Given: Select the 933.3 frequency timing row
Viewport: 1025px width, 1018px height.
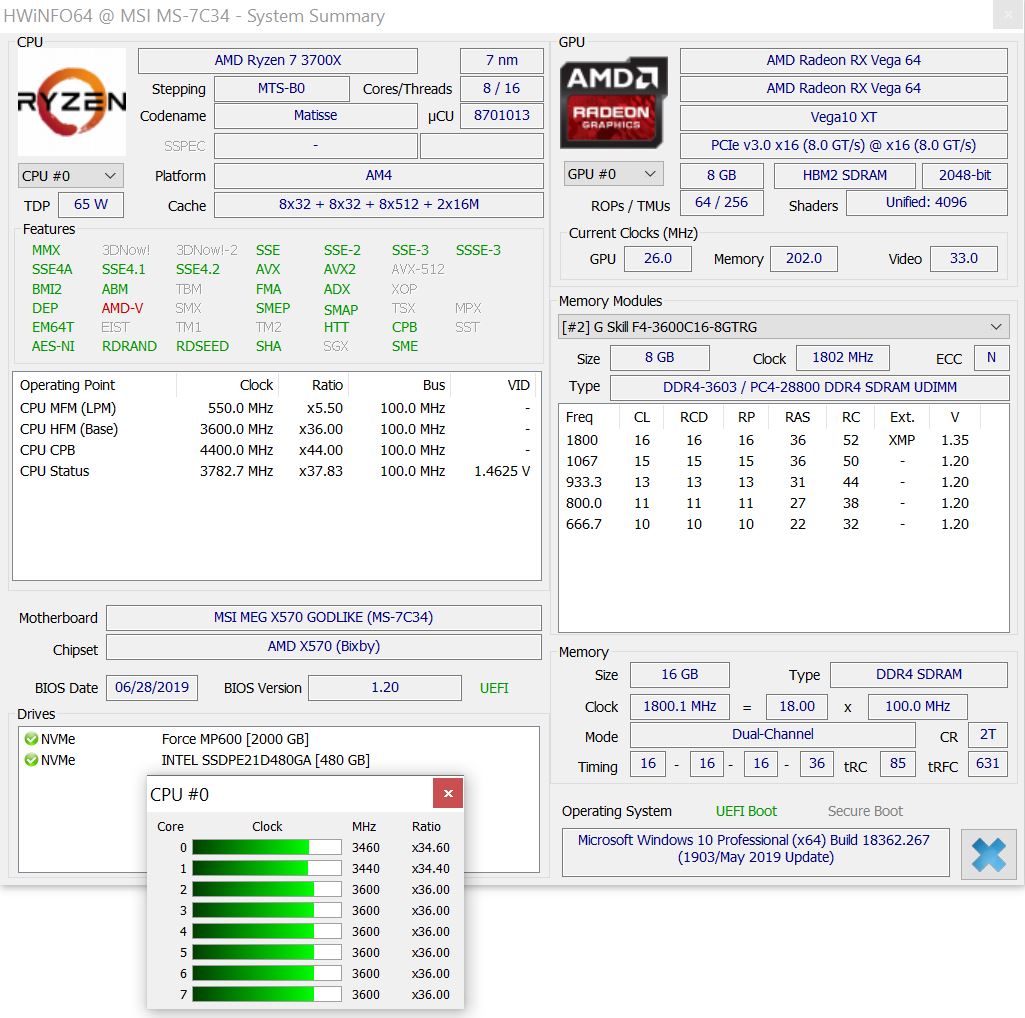Looking at the screenshot, I should 783,483.
